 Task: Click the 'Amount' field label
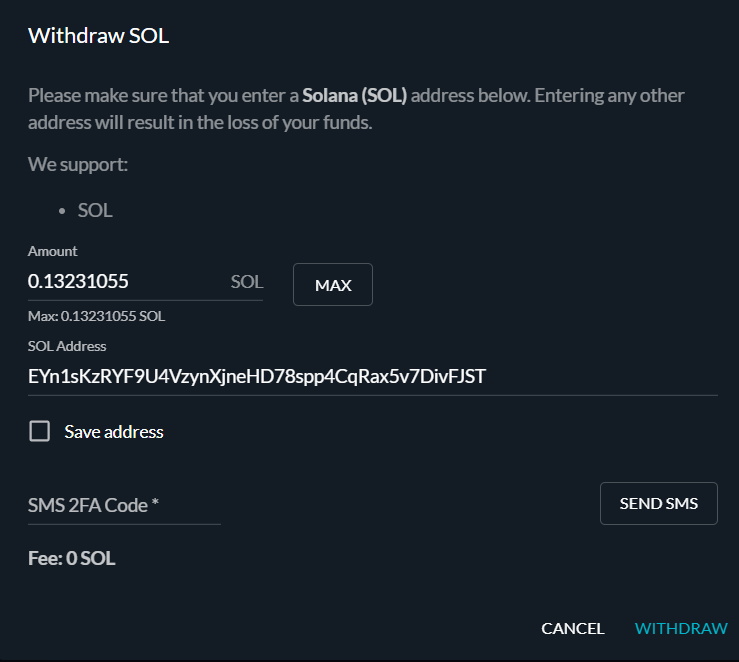click(52, 251)
